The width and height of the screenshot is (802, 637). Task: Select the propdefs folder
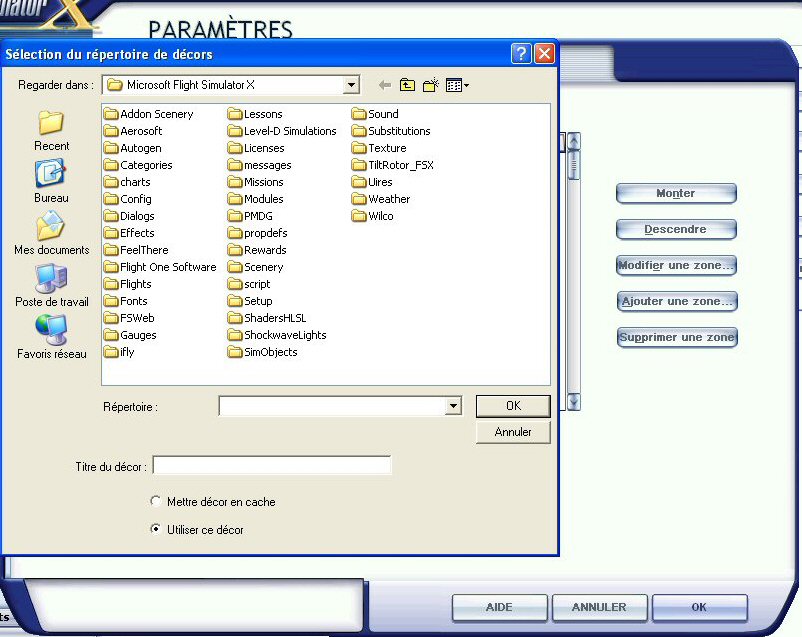click(258, 233)
